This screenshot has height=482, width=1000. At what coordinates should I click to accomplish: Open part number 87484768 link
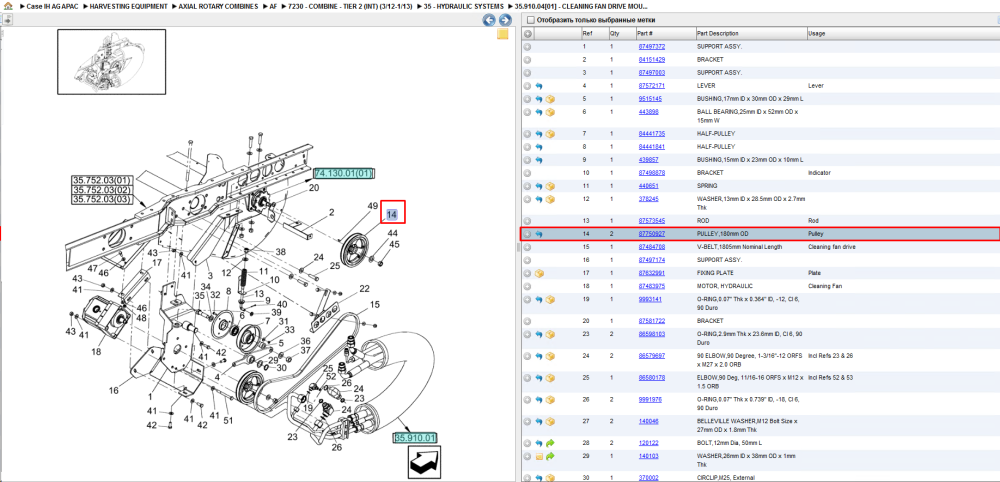tap(652, 247)
